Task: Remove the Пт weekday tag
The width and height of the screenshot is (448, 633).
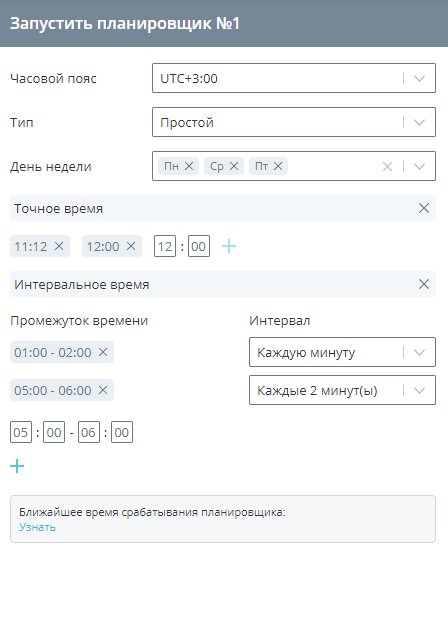Action: [278, 166]
